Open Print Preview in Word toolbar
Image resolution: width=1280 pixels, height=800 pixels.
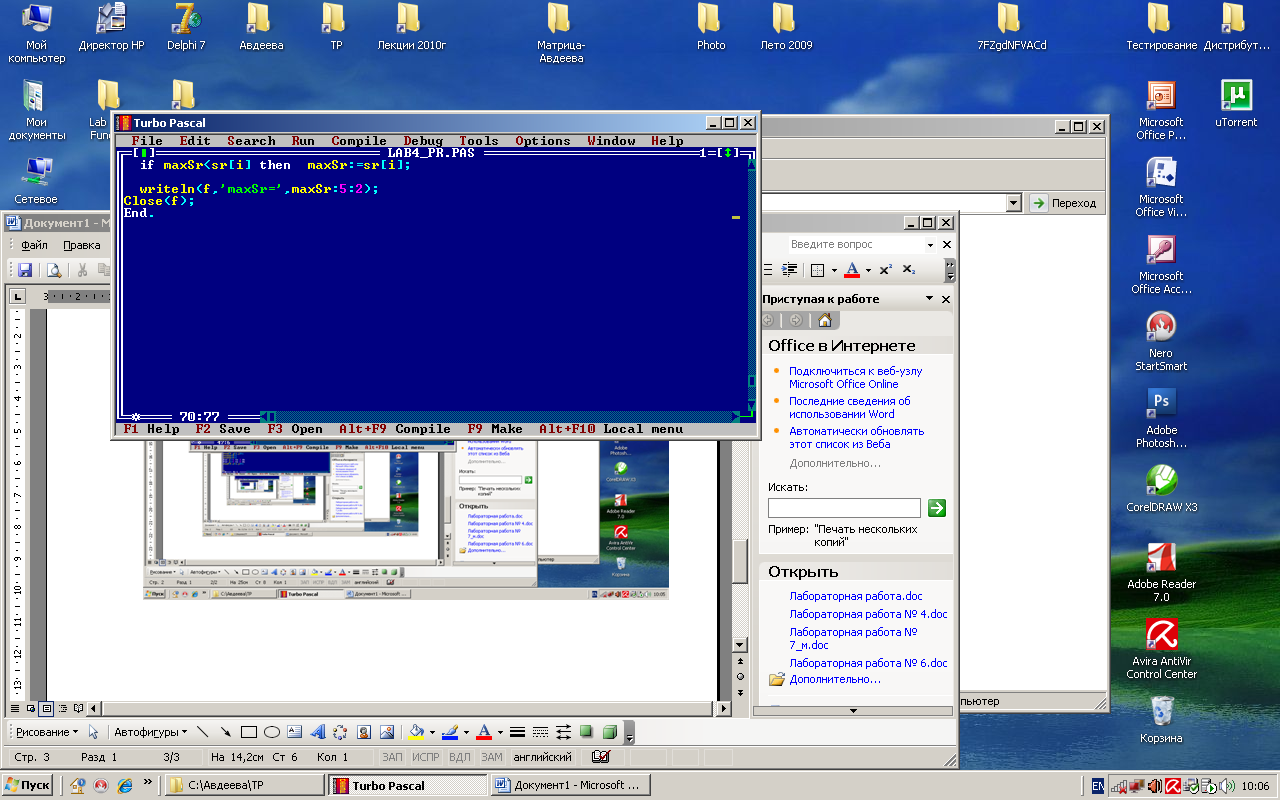tap(52, 270)
